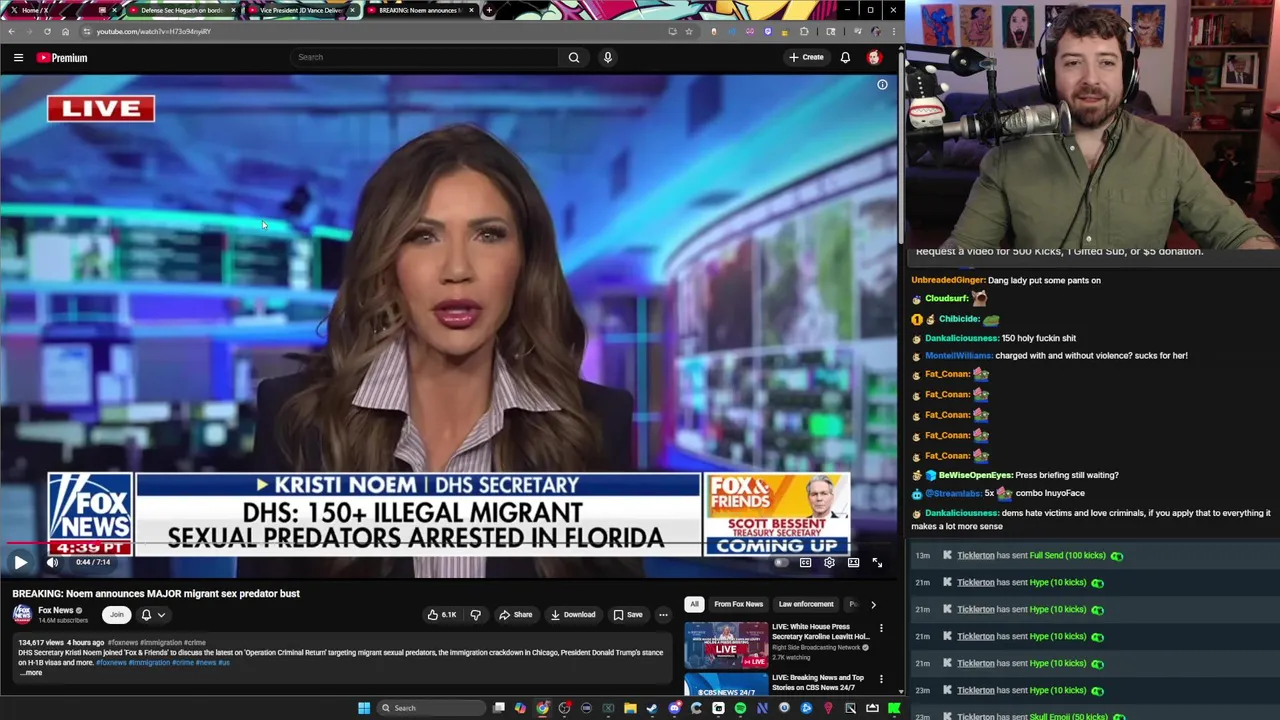Switch to the Home / X browser tab
Screen dimensions: 1280x720
click(62, 10)
